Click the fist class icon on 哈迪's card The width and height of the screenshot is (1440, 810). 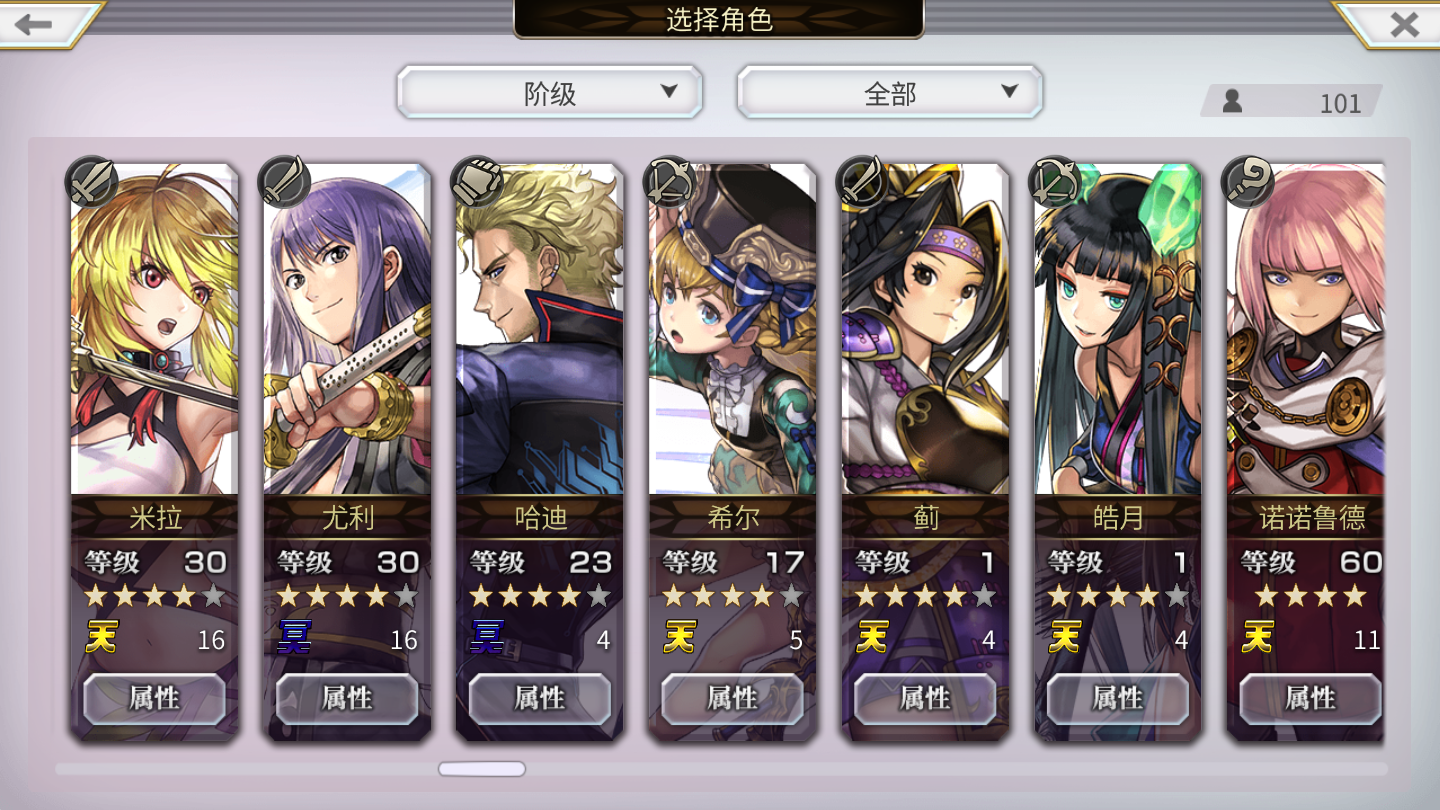click(477, 182)
